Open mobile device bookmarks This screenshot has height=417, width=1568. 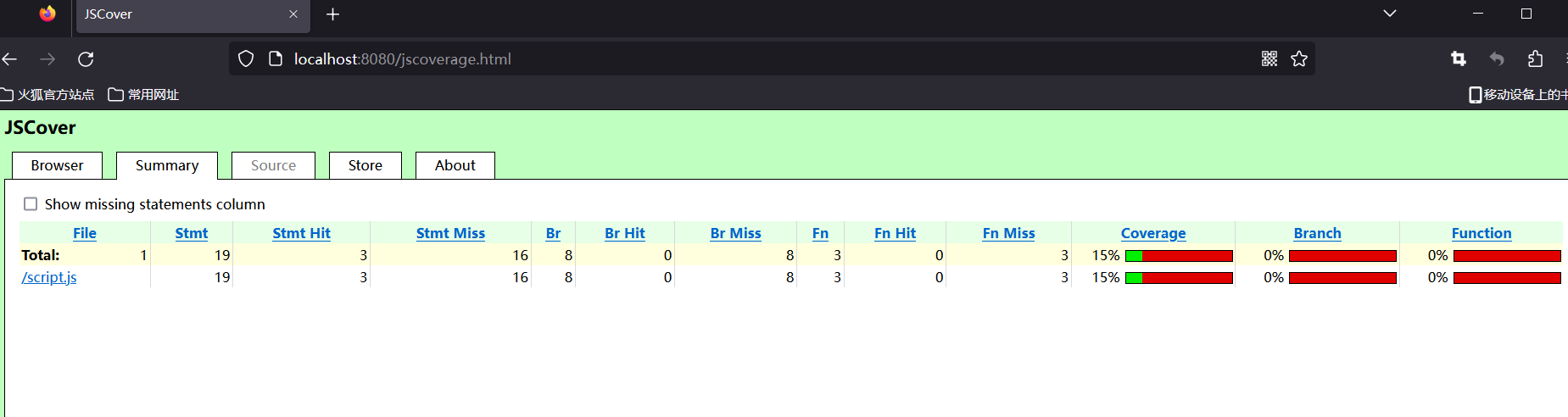click(x=1518, y=94)
